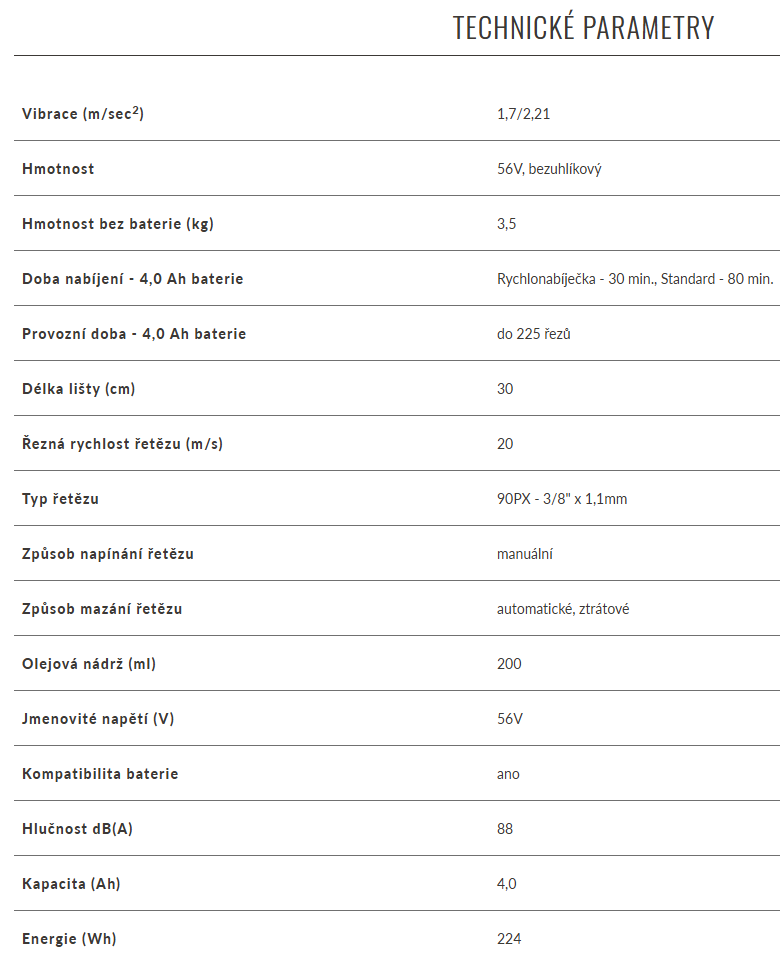Select the Kompatibilita baterie label
780x972 pixels.
[x=100, y=774]
